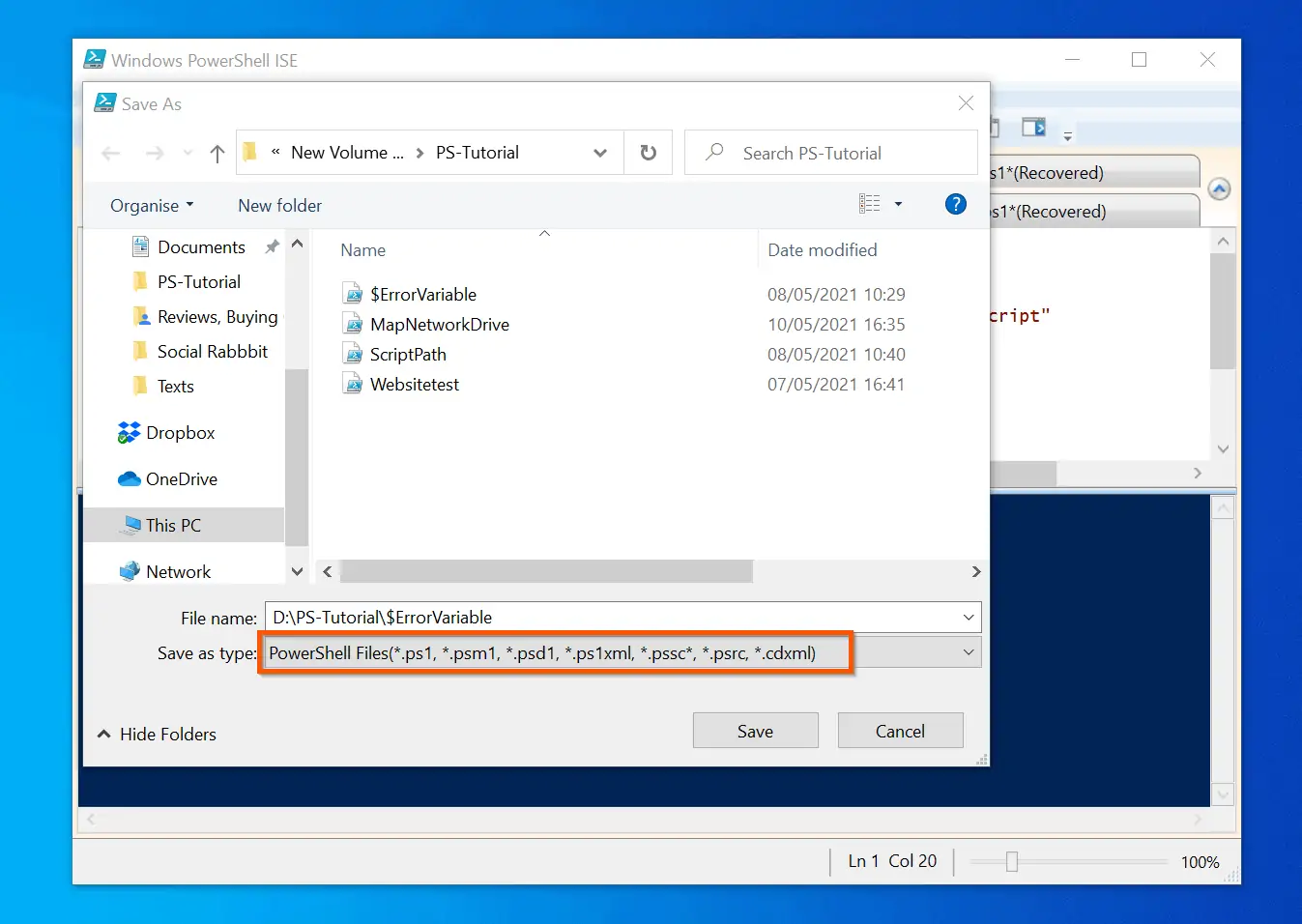Click the zoom slider in ISE window

(1011, 861)
